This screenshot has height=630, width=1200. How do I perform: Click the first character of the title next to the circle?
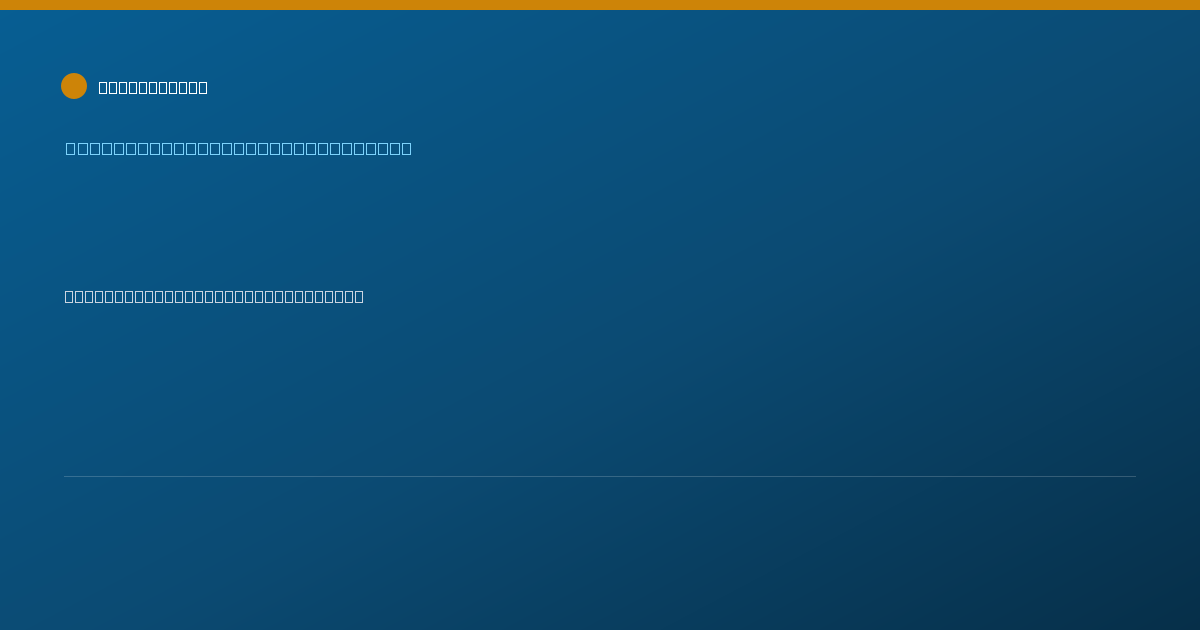pos(103,88)
